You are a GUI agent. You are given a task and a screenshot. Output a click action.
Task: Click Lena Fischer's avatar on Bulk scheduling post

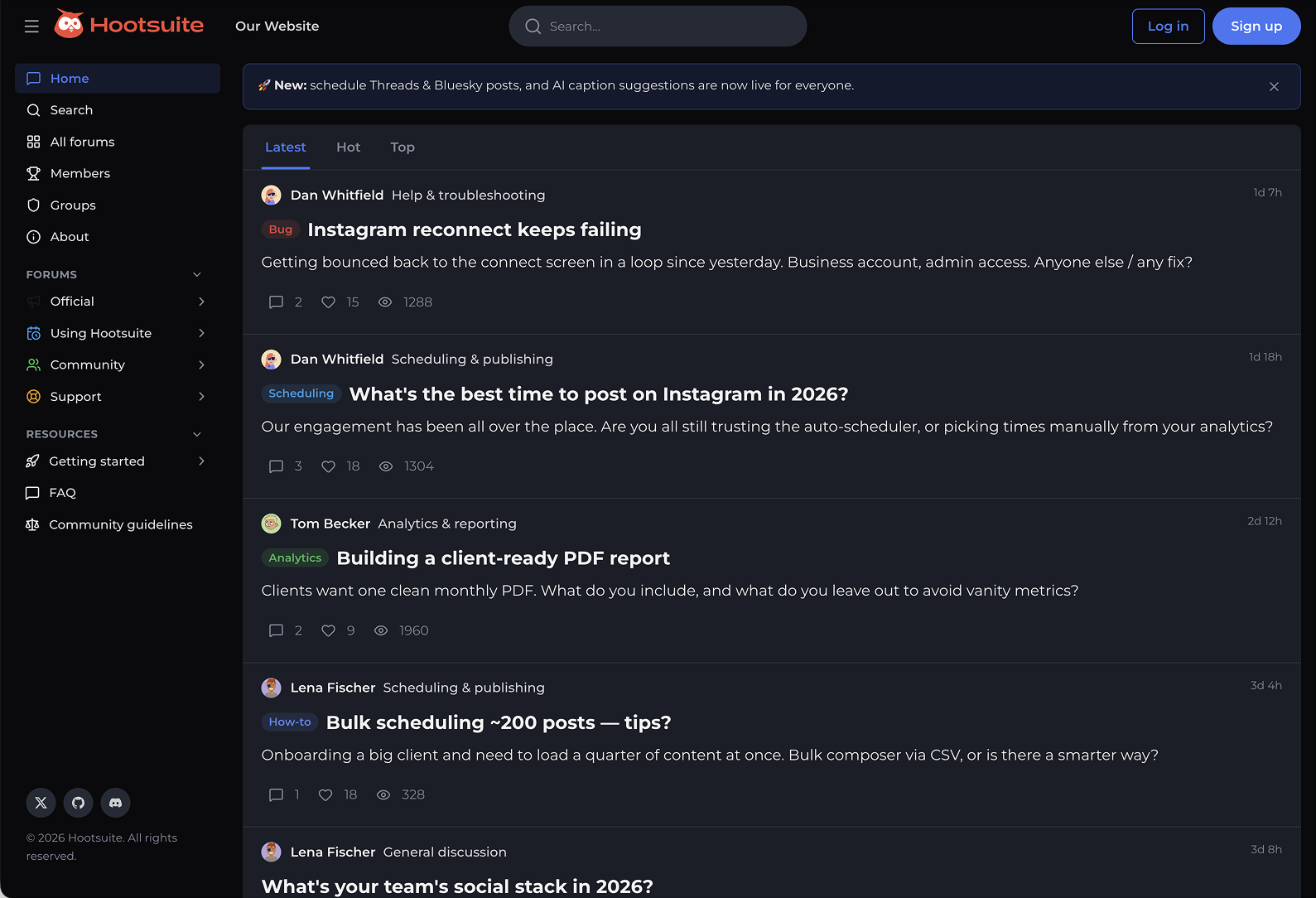272,688
